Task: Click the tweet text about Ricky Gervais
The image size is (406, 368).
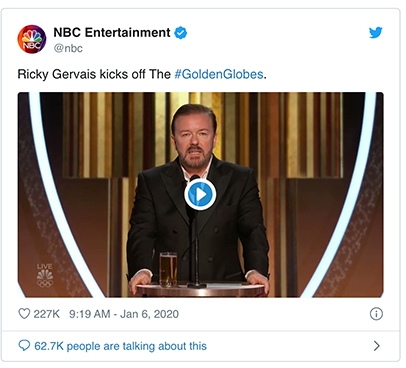Action: pyautogui.click(x=142, y=74)
